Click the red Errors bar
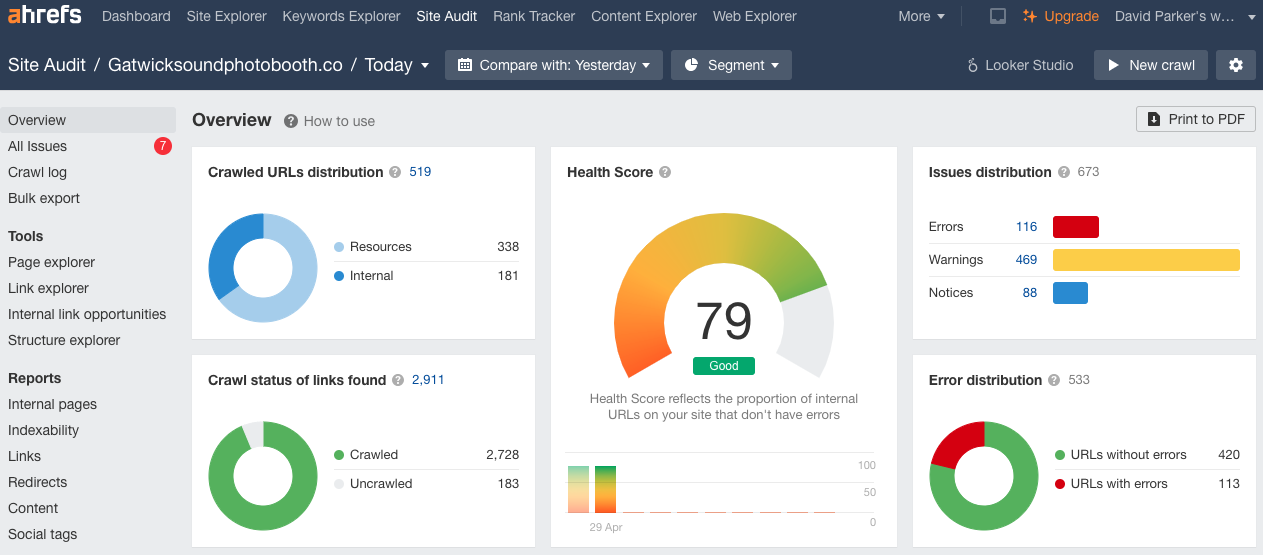The width and height of the screenshot is (1263, 555). pyautogui.click(x=1076, y=227)
